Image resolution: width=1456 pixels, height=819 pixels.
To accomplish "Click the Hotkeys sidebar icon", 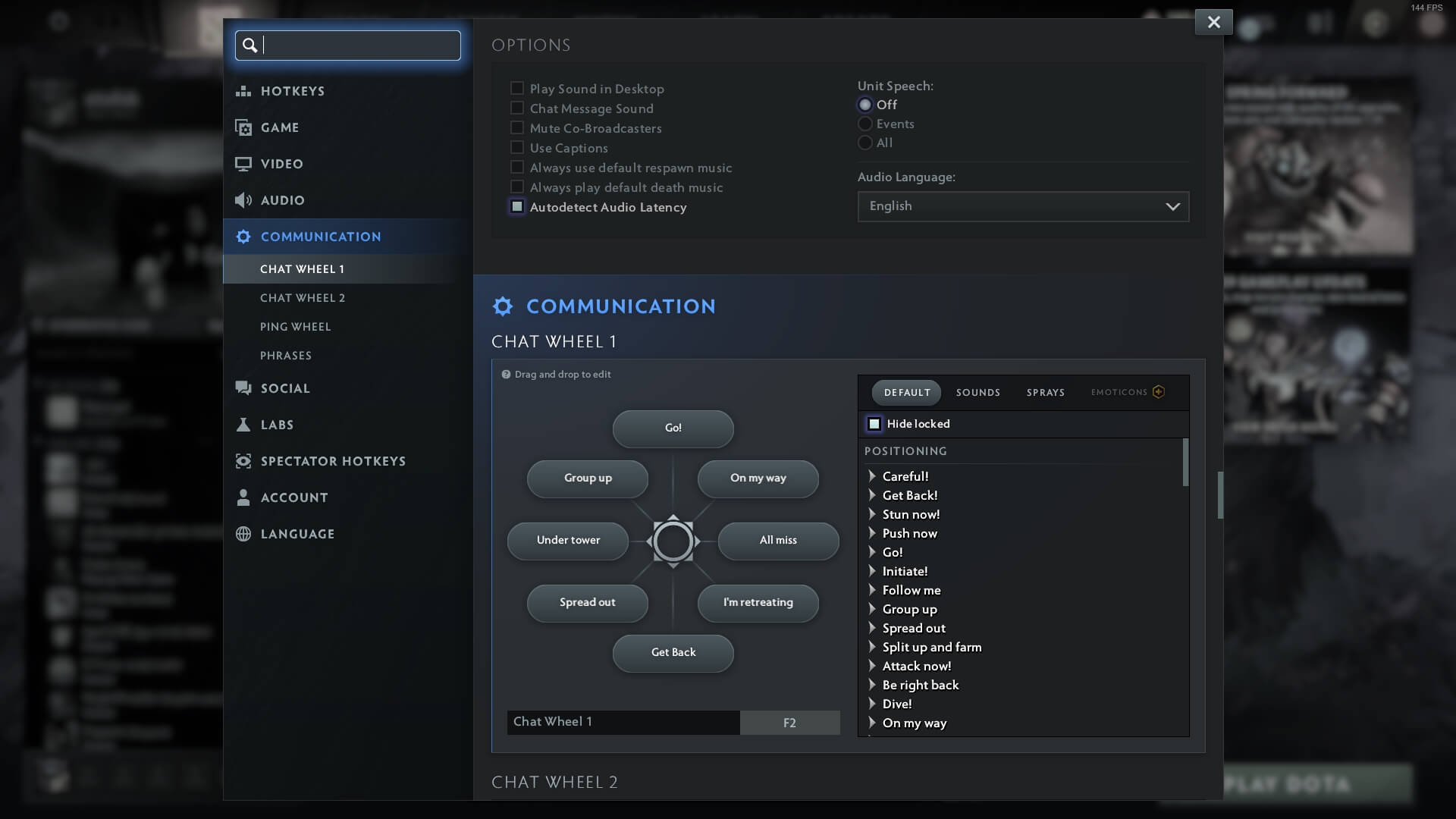I will point(243,91).
